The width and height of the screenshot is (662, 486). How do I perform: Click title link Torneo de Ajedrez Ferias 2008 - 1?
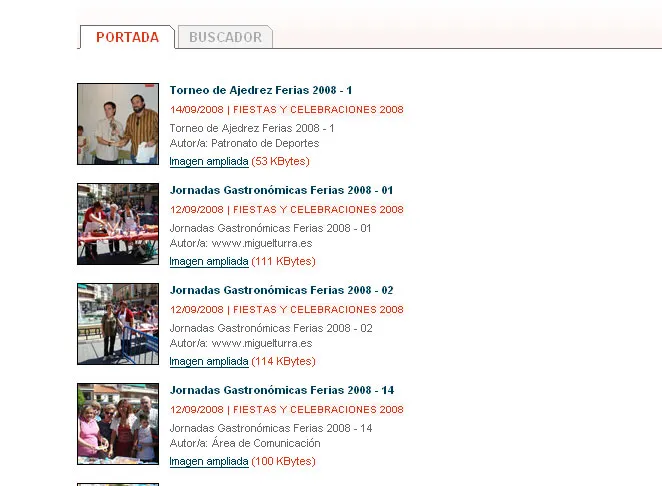point(260,90)
